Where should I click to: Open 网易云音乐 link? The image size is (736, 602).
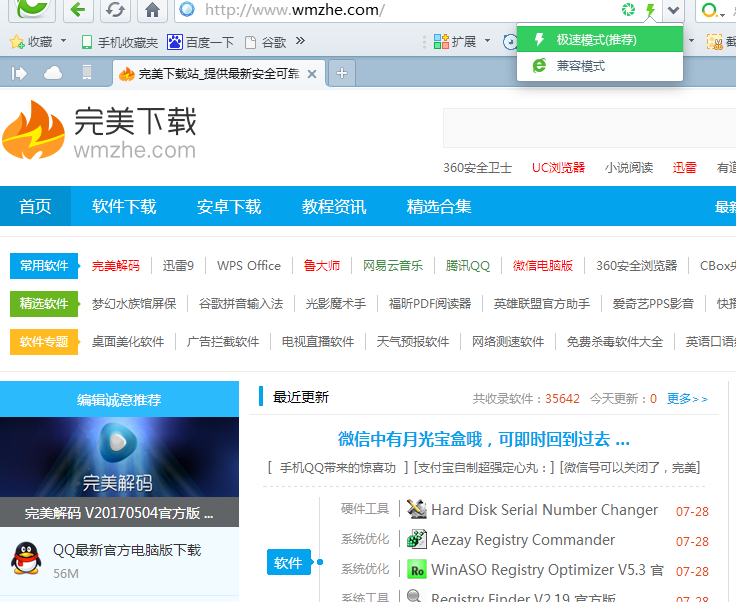coord(393,266)
